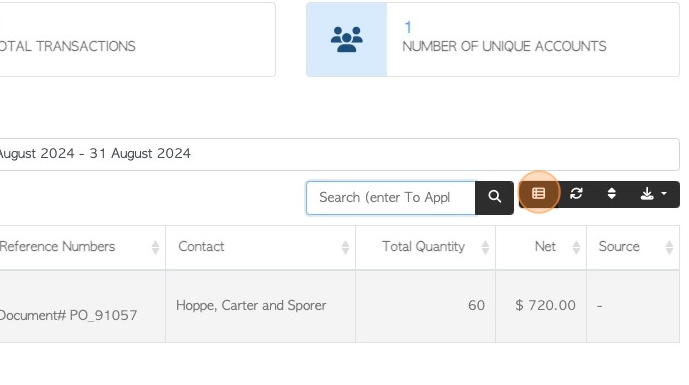689x385 pixels.
Task: Select the Hoppe, Carter and Sporer contact
Action: point(251,305)
